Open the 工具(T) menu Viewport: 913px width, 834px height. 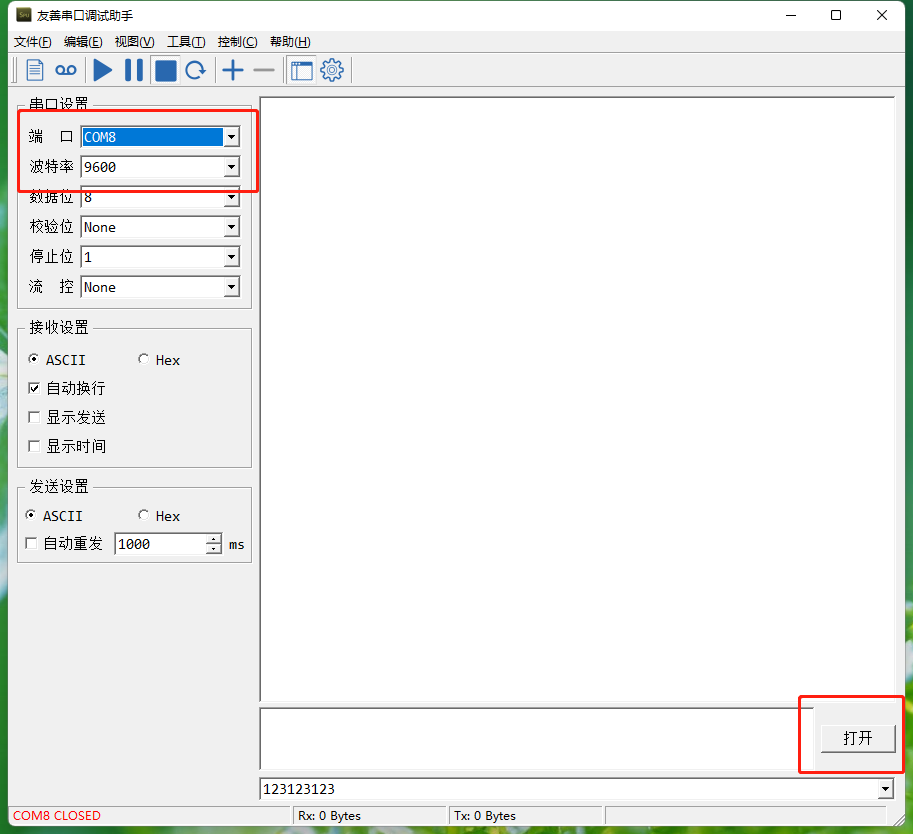click(186, 42)
